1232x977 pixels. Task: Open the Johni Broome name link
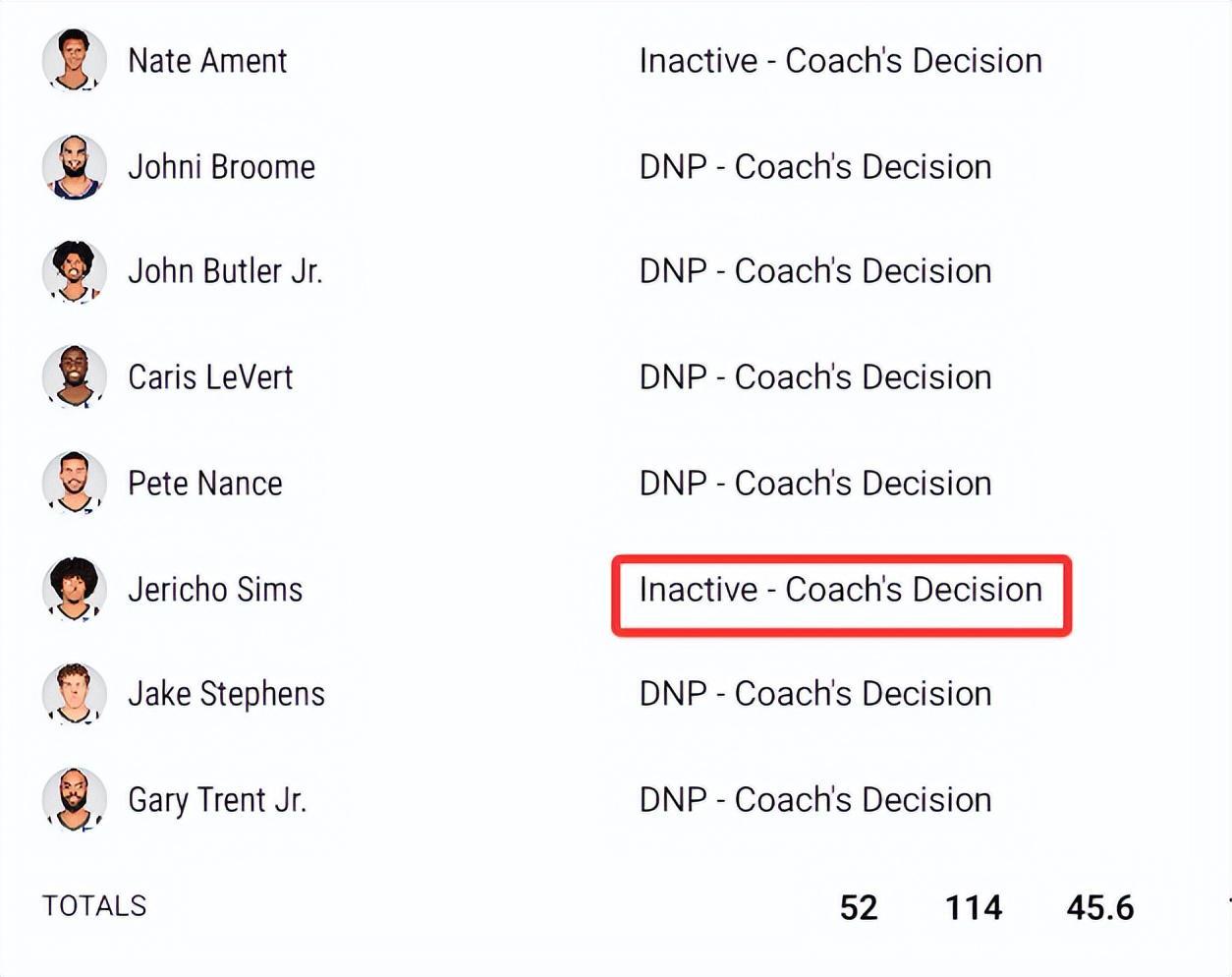pyautogui.click(x=222, y=167)
